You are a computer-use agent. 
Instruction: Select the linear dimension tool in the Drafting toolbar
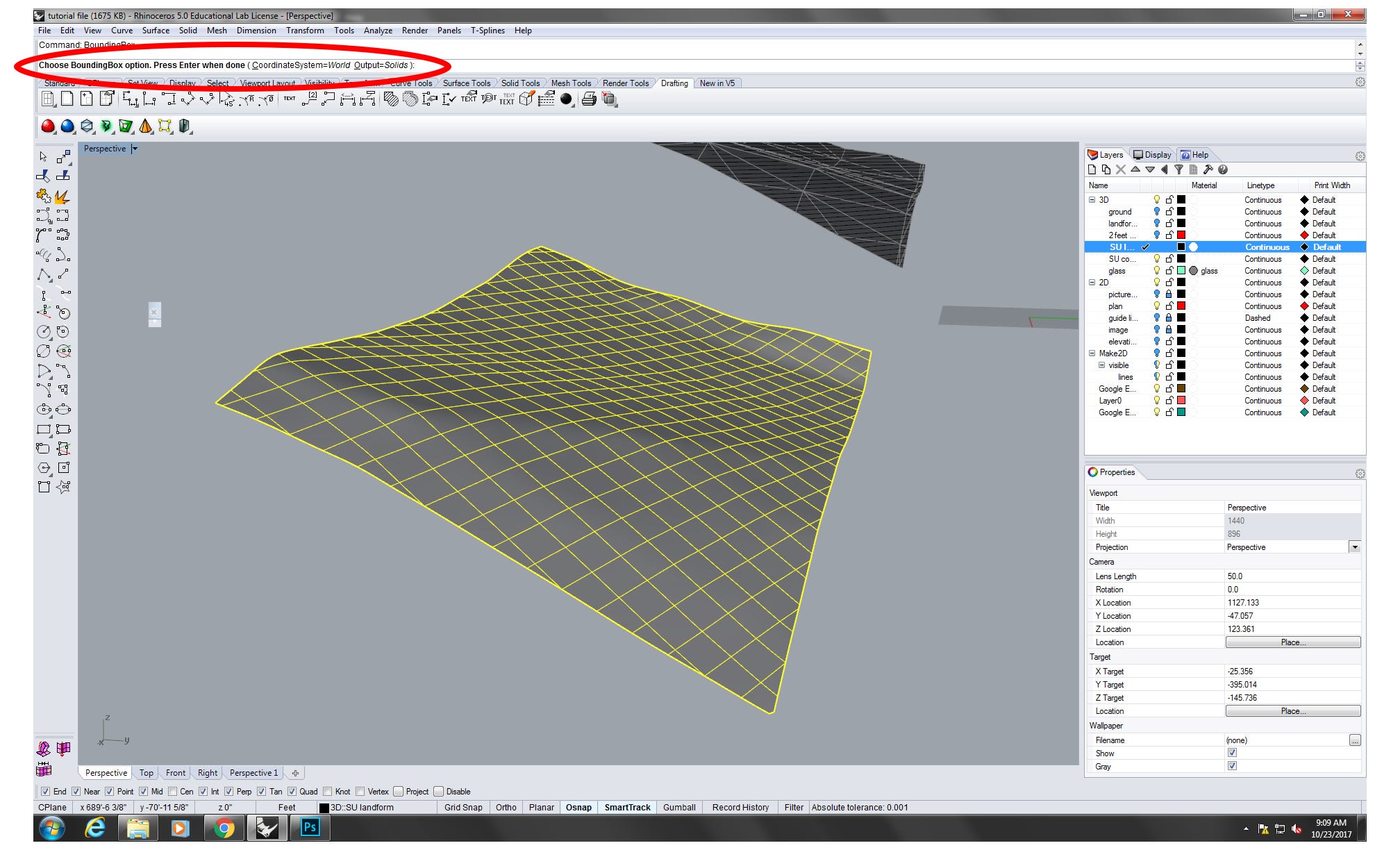click(130, 99)
